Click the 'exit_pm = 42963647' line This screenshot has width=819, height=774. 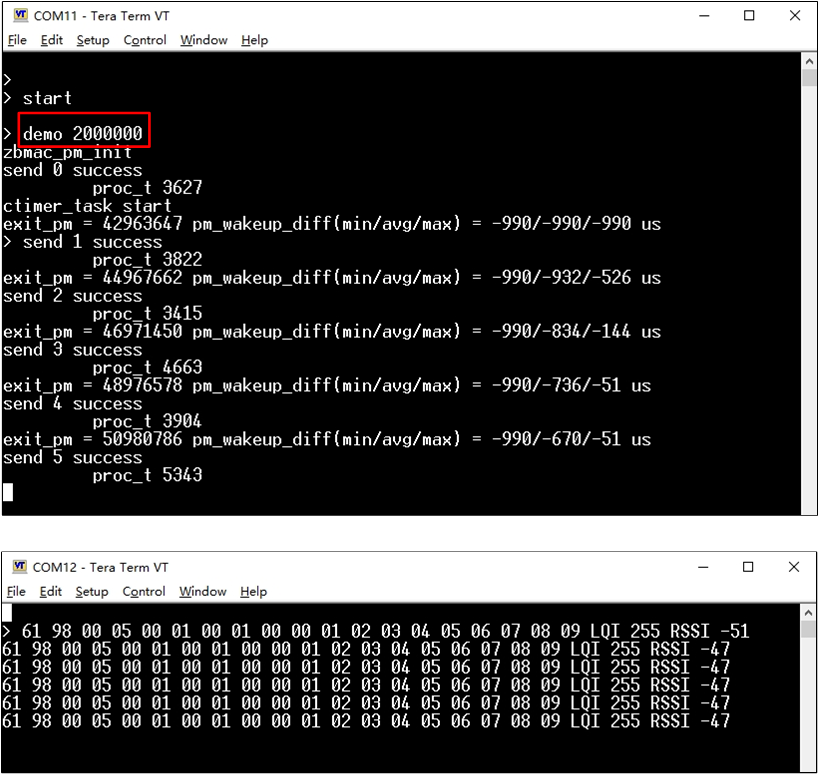[x=332, y=224]
